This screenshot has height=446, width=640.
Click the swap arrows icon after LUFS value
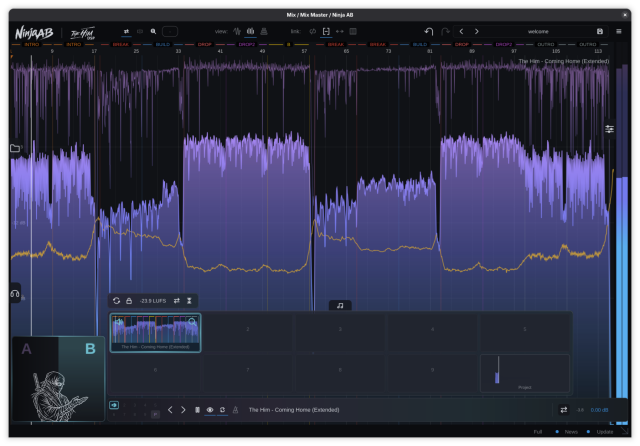click(177, 301)
